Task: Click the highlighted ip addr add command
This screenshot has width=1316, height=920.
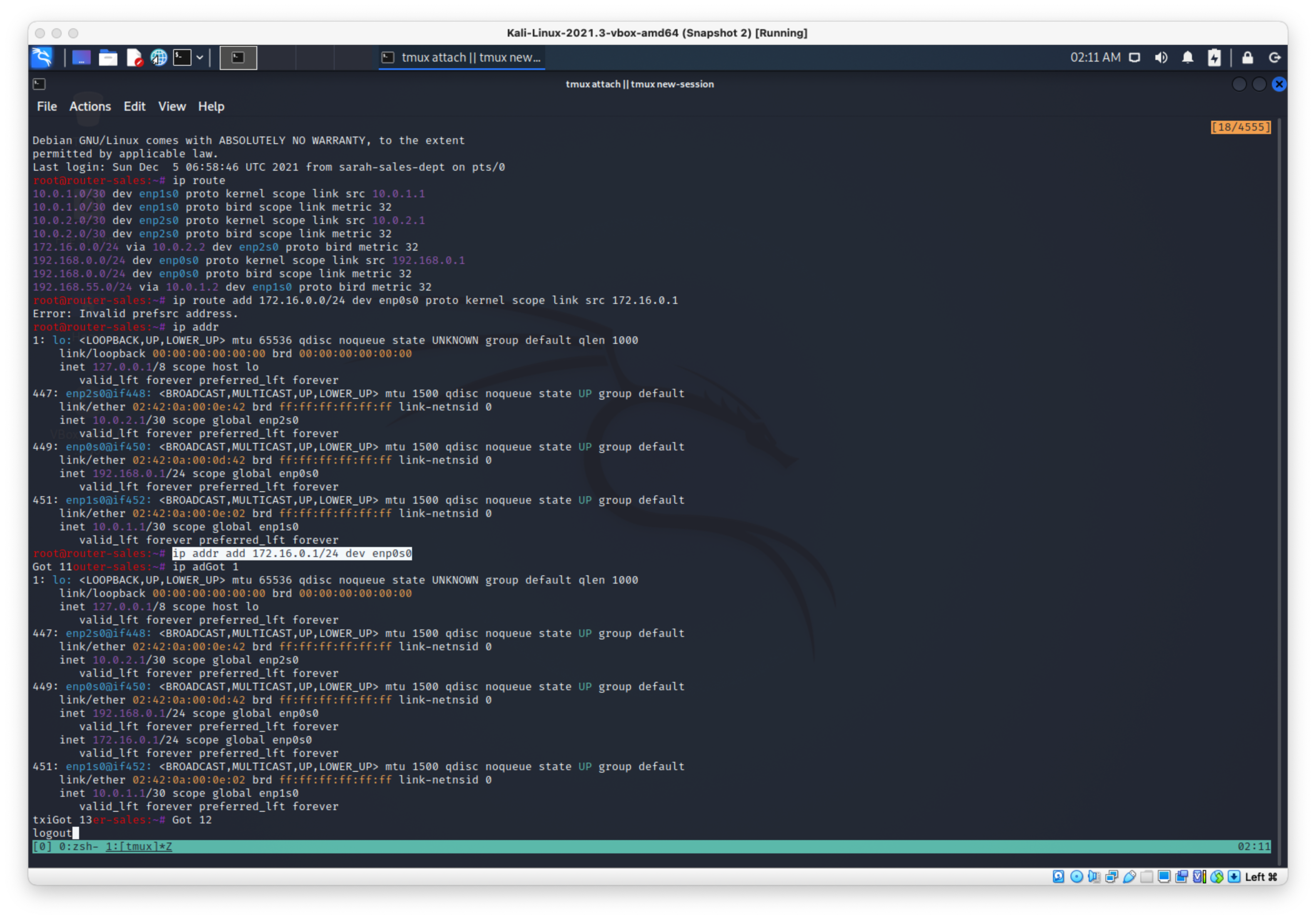Action: 292,553
